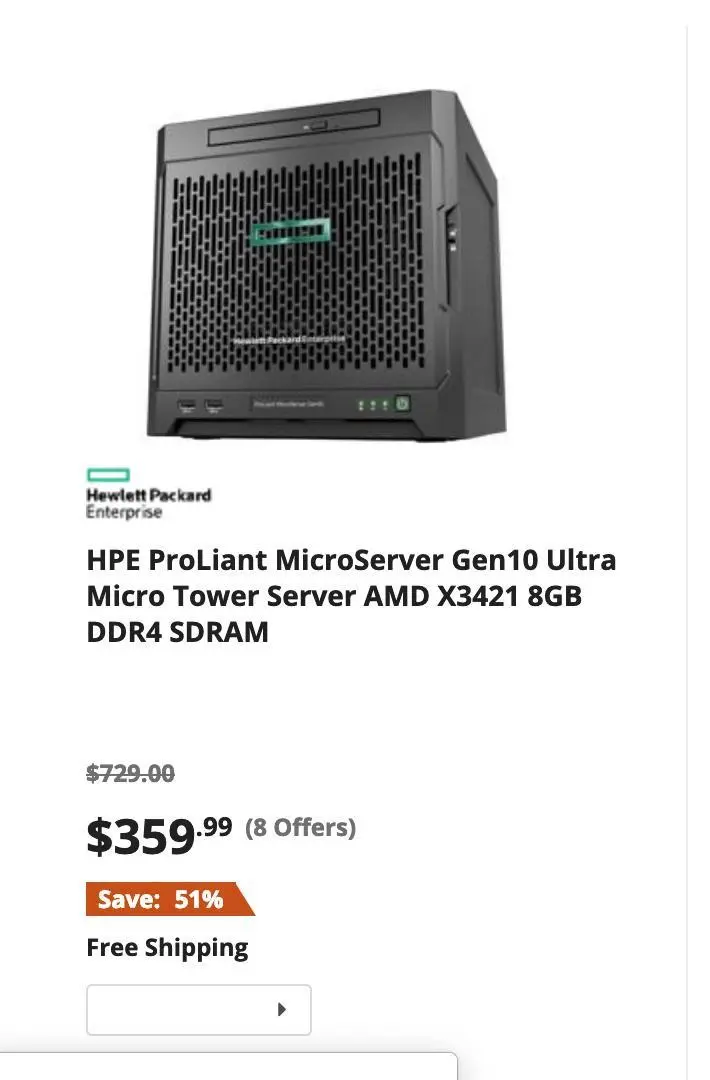Viewport: 710px width, 1080px height.
Task: Open the dropdown below Free Shipping
Action: (198, 1009)
